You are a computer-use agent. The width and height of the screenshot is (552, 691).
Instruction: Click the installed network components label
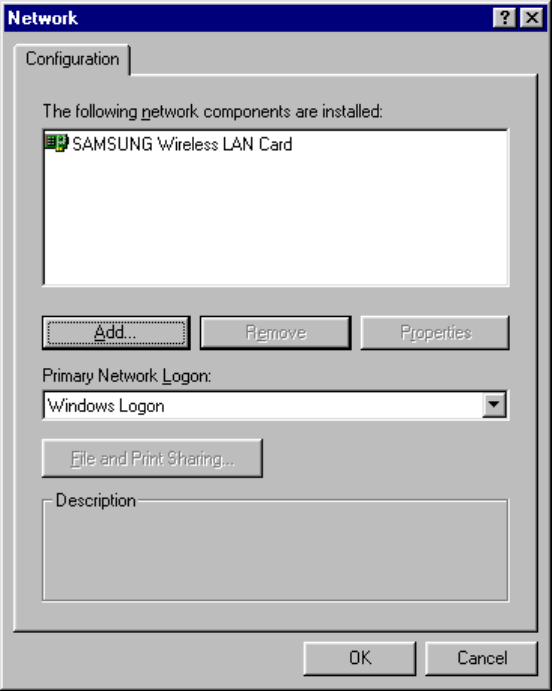[213, 111]
